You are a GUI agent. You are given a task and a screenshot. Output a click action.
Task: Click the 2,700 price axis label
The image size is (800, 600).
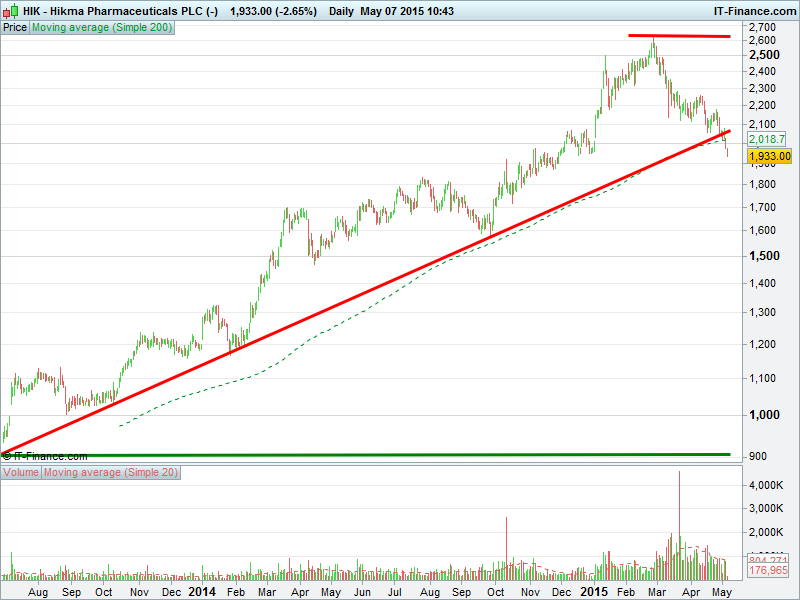(x=762, y=27)
